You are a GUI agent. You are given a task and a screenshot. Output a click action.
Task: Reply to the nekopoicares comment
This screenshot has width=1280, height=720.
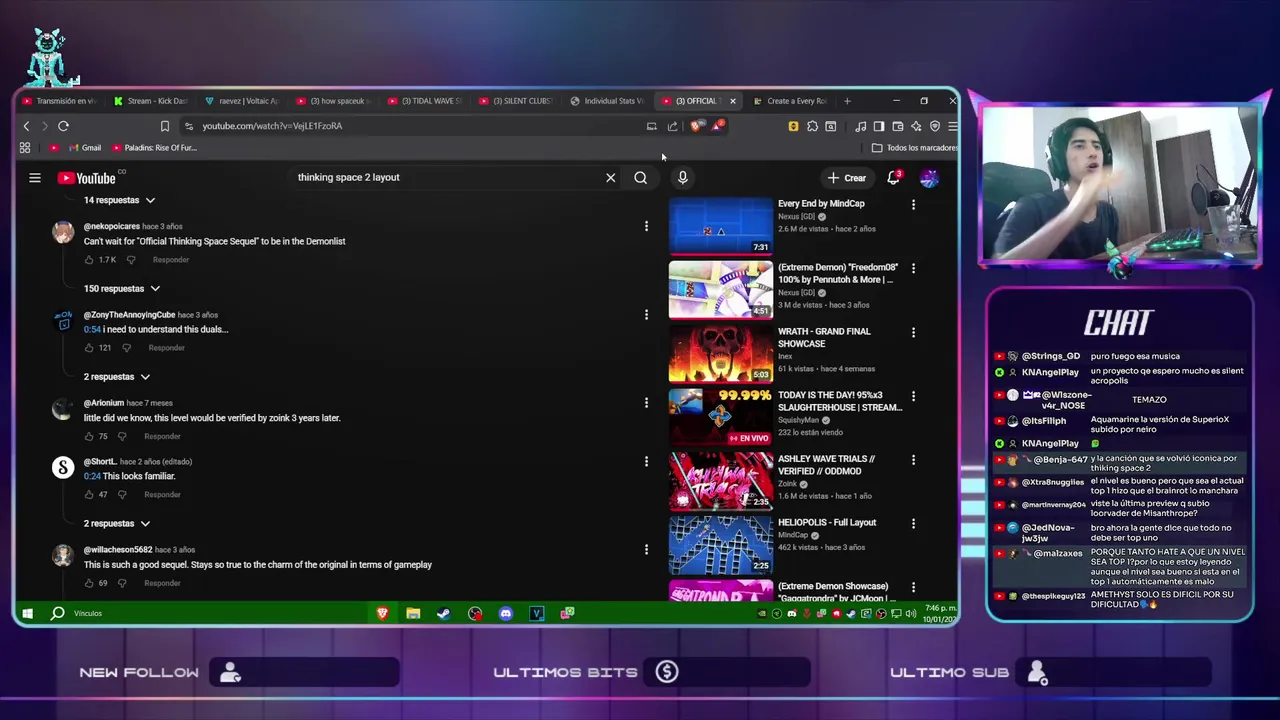pos(171,260)
